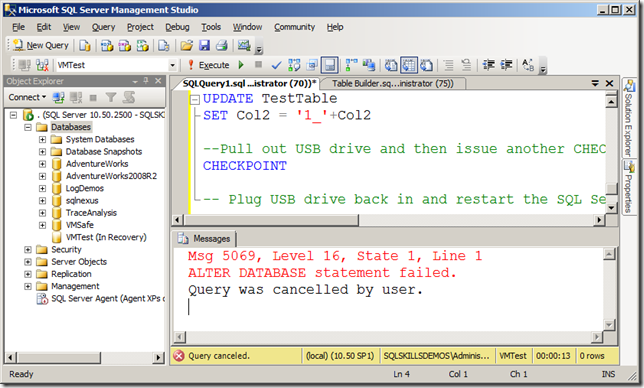Toggle Auto Hide pin on Object Explorer
This screenshot has height=388, width=644.
(x=145, y=81)
